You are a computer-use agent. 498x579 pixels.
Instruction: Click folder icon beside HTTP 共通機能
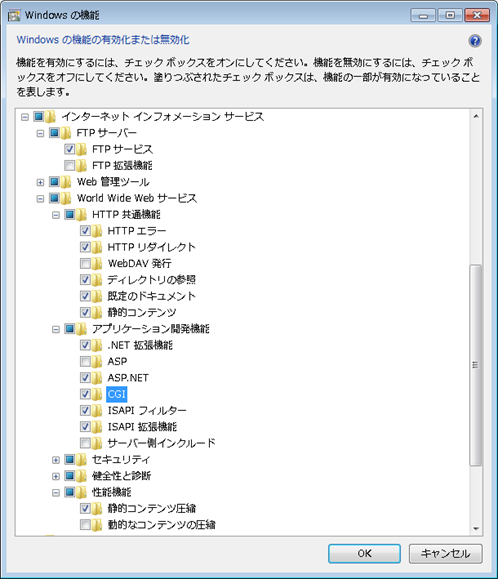[x=81, y=215]
